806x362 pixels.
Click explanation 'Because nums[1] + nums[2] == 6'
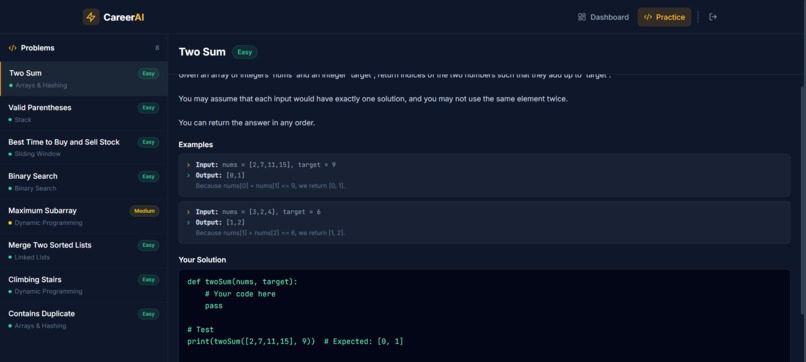[270, 233]
